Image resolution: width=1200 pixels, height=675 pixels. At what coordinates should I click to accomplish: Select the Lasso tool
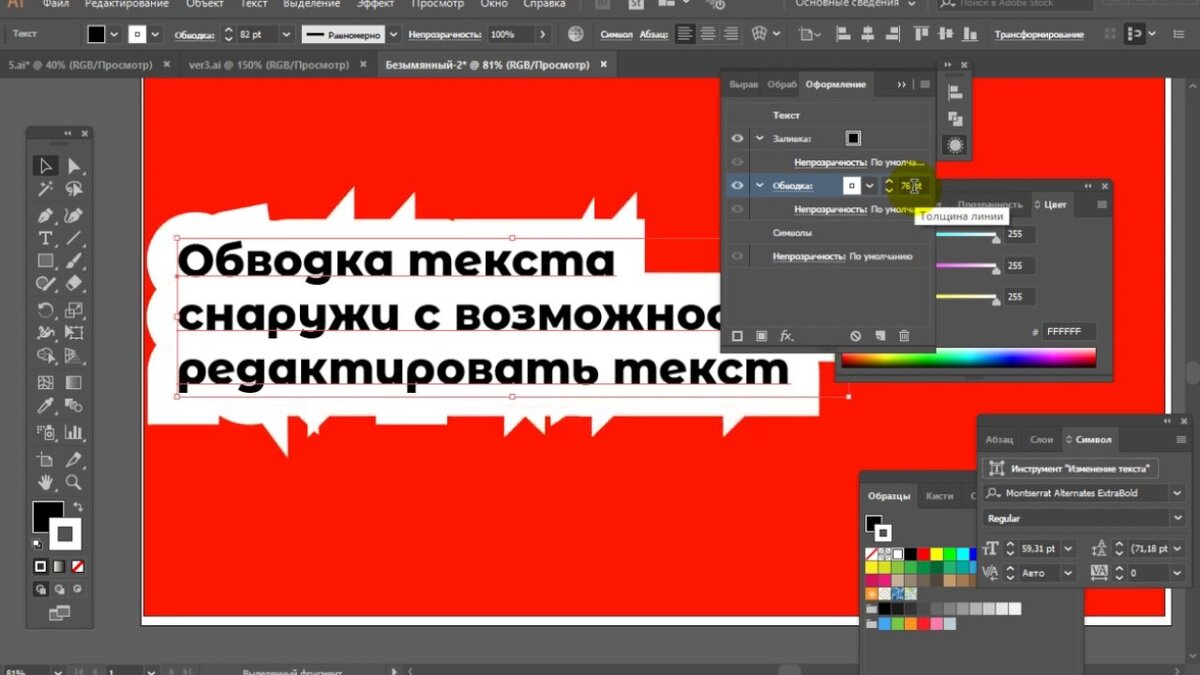click(x=74, y=189)
